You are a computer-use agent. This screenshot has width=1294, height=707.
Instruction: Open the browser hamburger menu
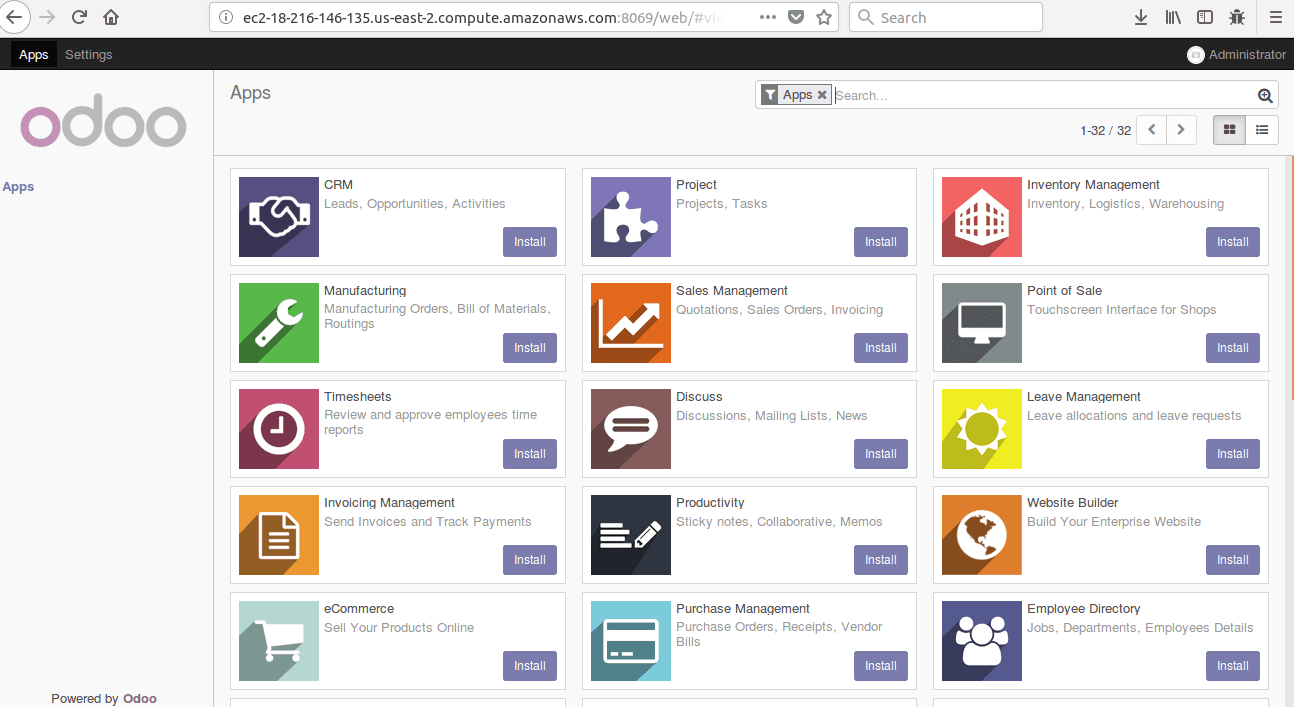click(1274, 17)
